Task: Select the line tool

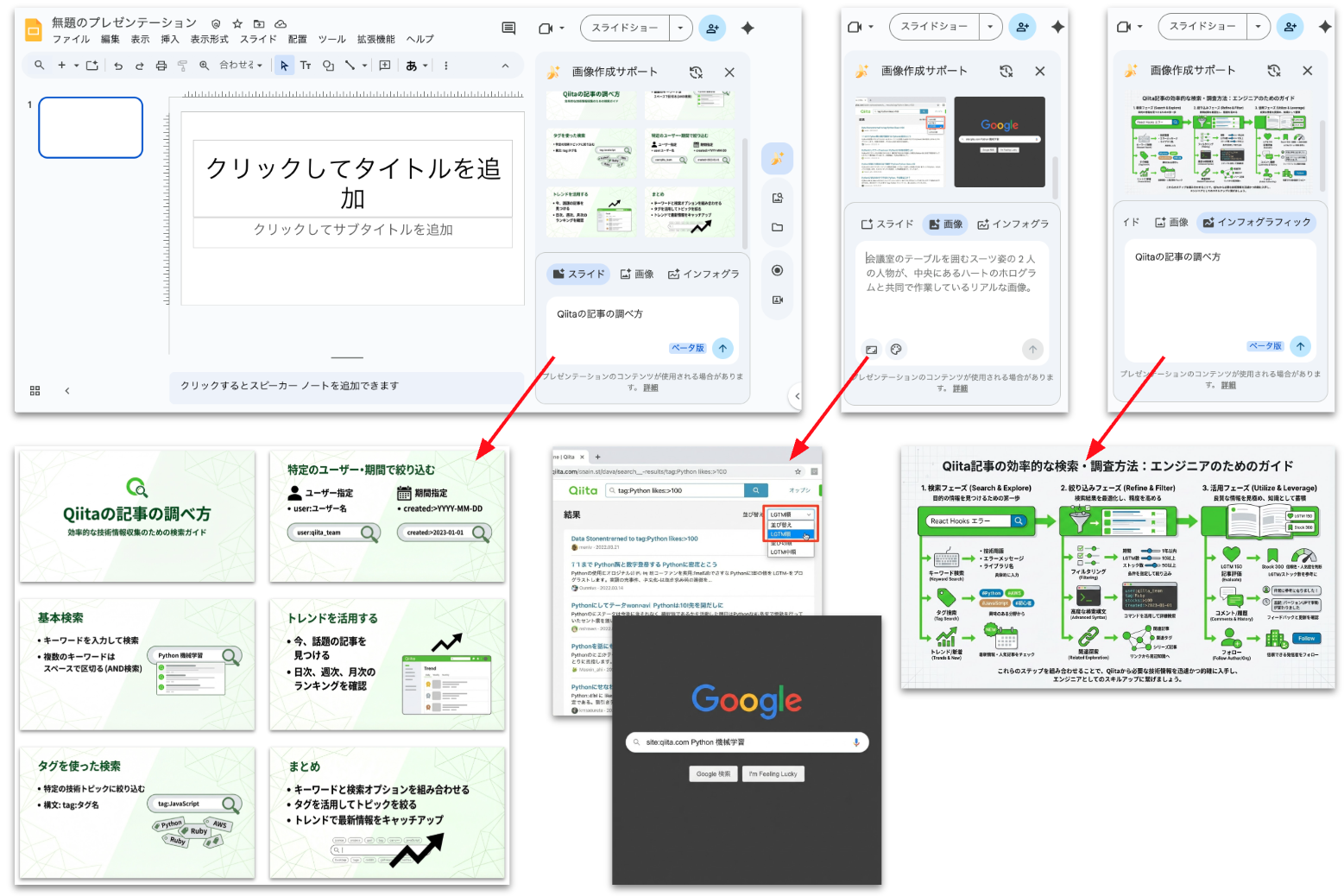Action: click(350, 65)
